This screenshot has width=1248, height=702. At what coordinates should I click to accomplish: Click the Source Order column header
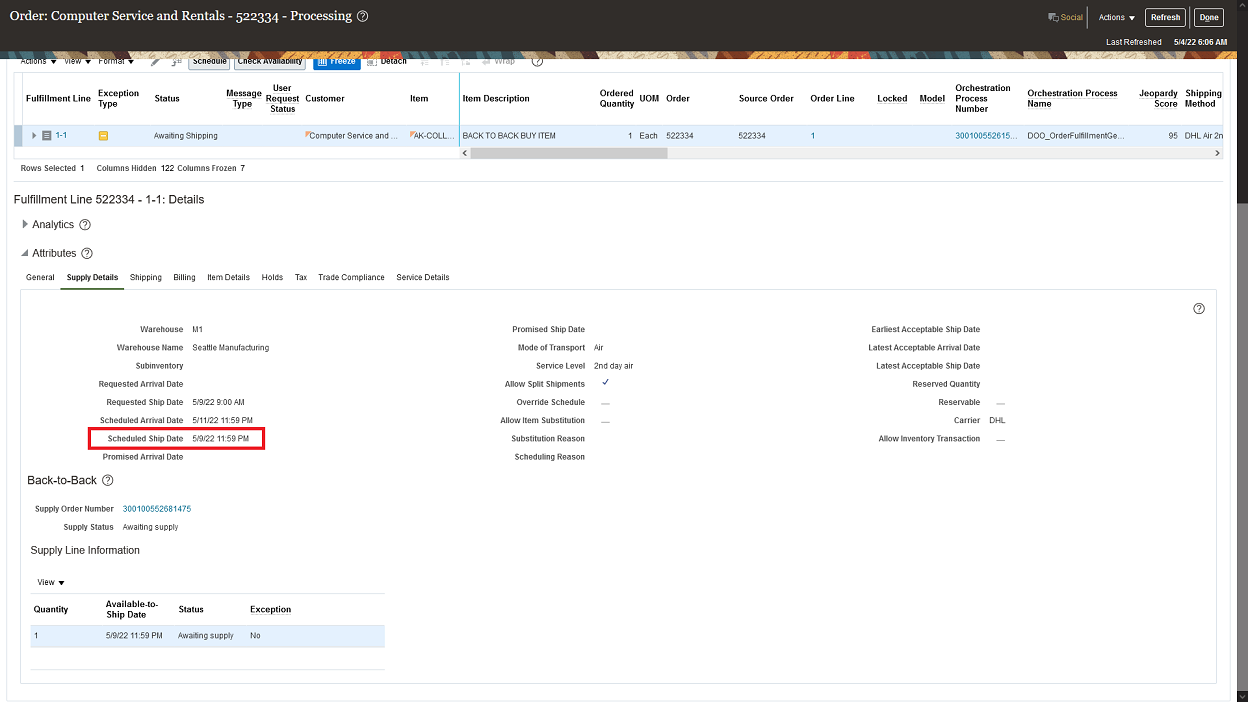coord(767,98)
